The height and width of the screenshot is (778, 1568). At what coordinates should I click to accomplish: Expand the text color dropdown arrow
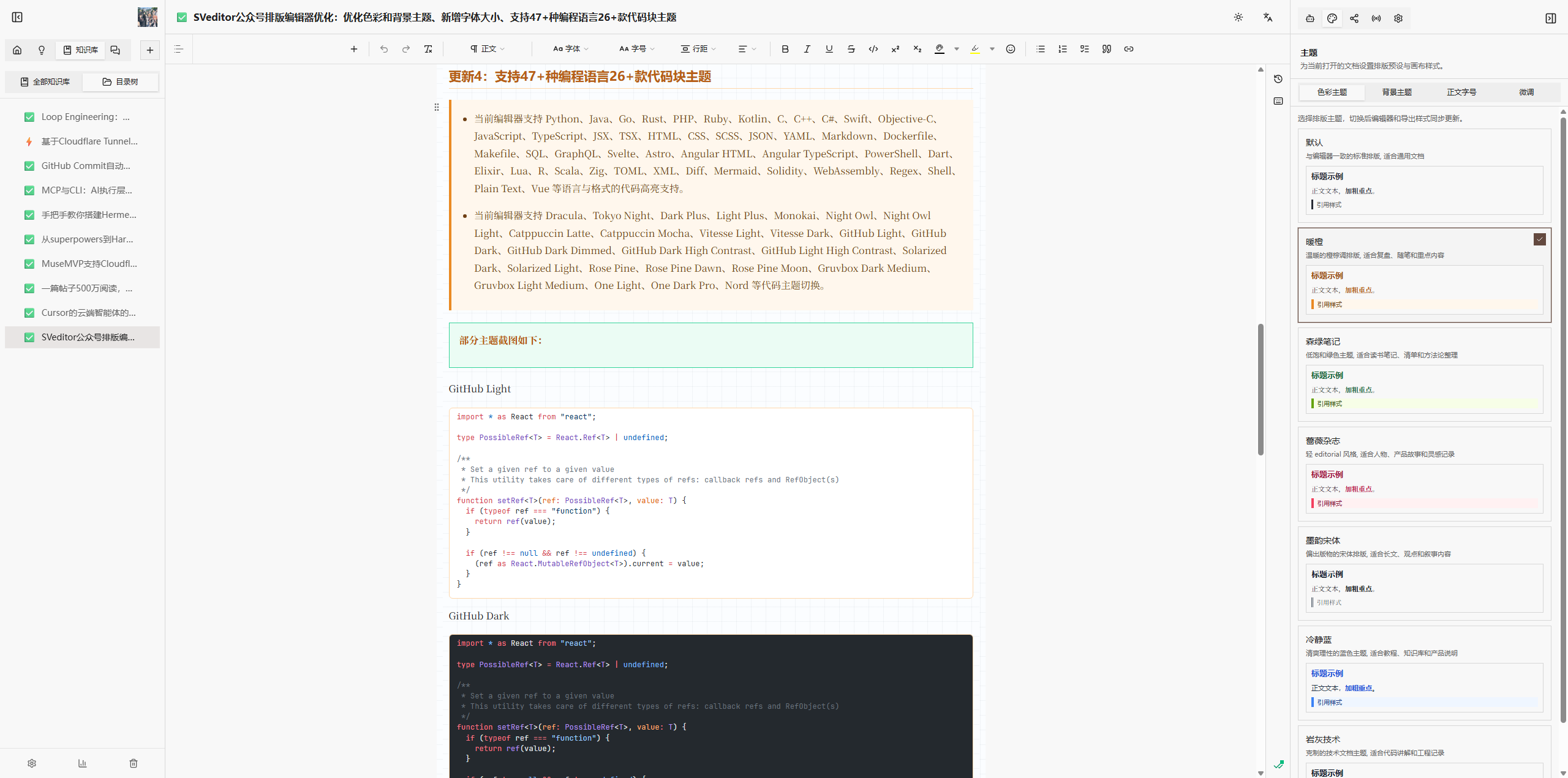(957, 49)
